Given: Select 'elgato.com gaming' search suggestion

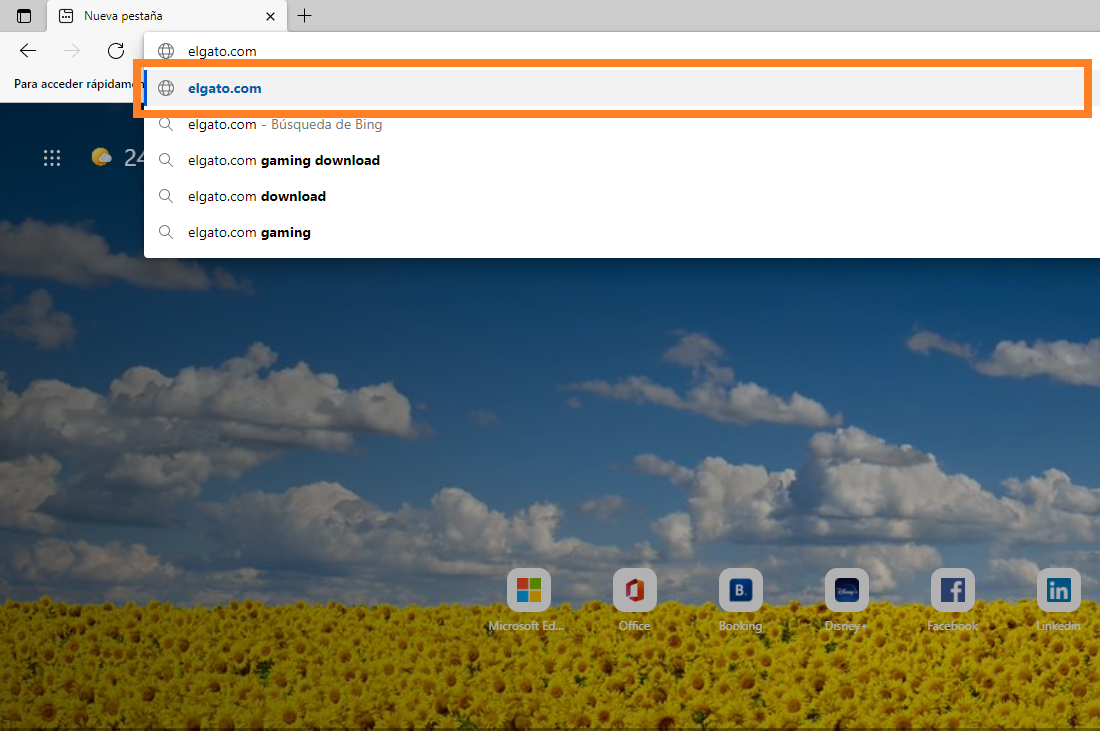Looking at the screenshot, I should coord(249,232).
